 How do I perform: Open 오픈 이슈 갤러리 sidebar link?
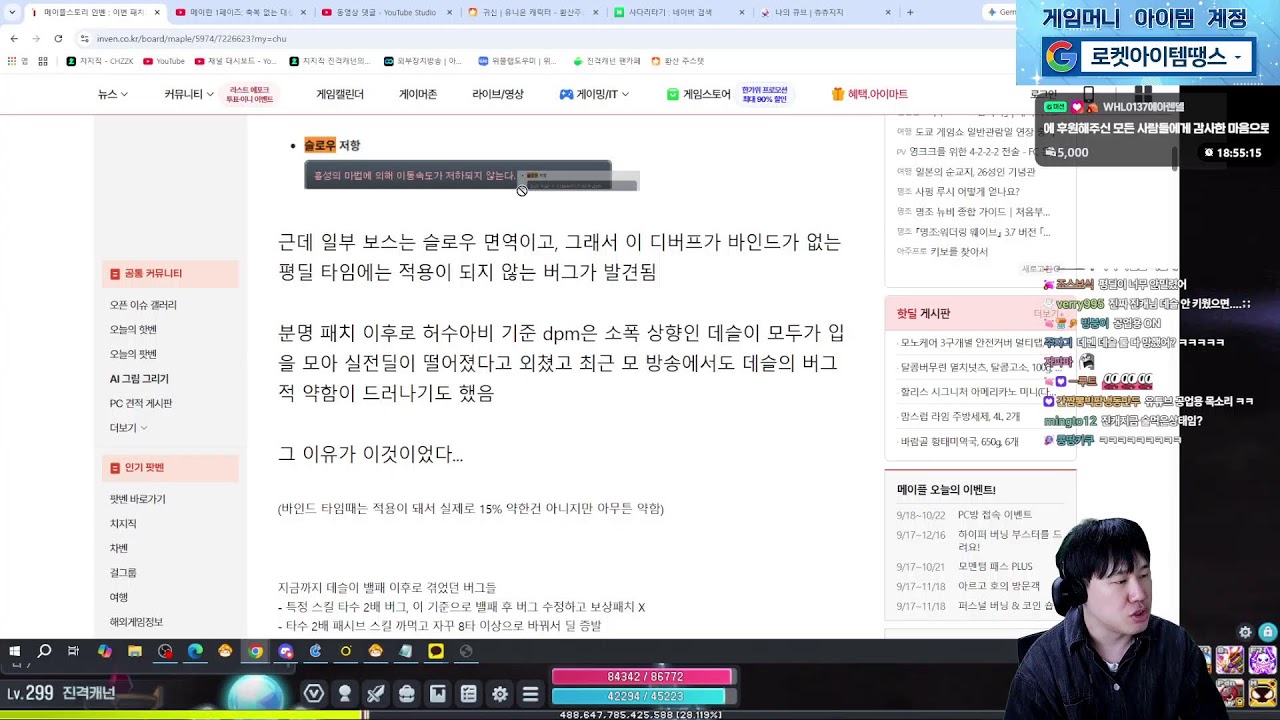143,305
